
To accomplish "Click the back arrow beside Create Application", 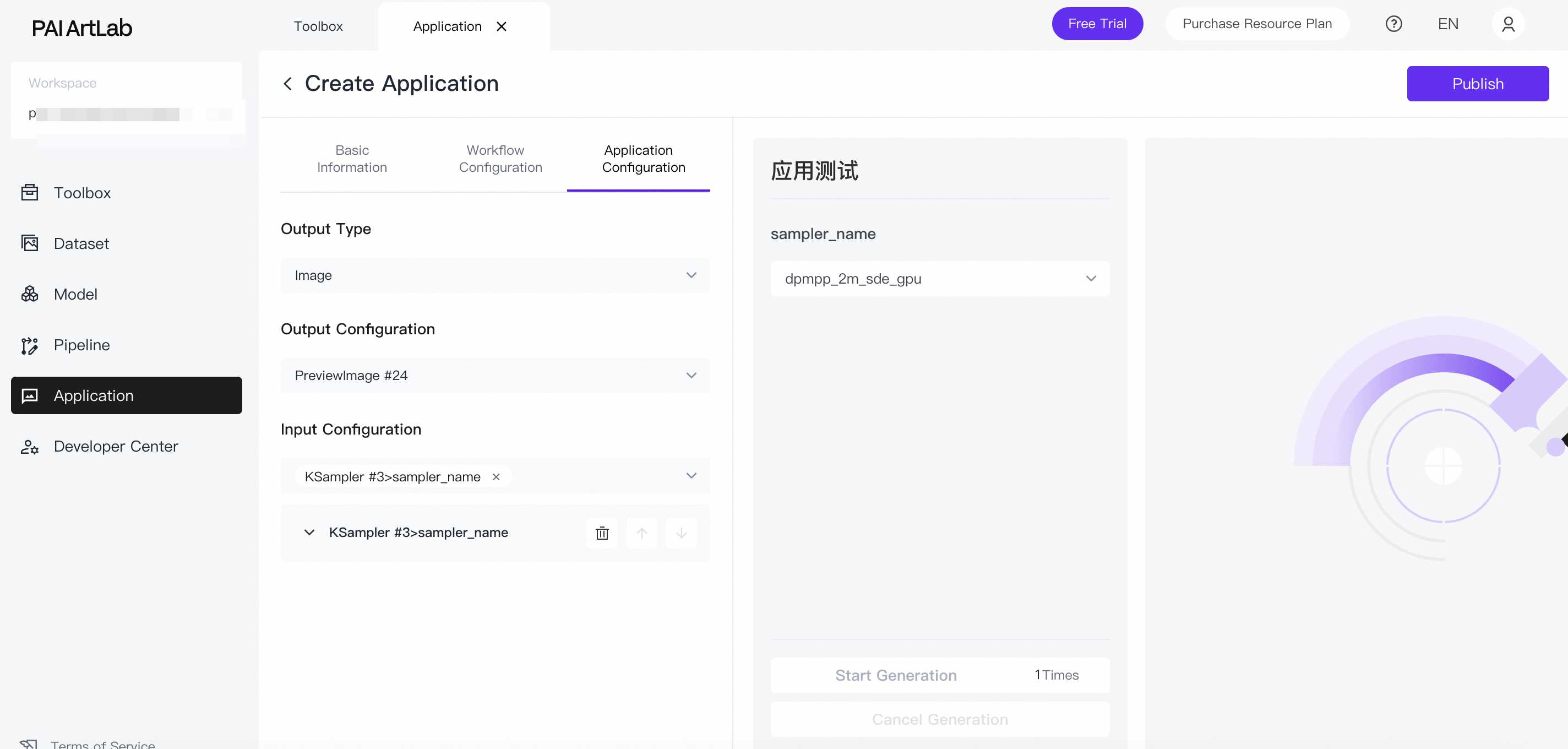I will (x=288, y=83).
